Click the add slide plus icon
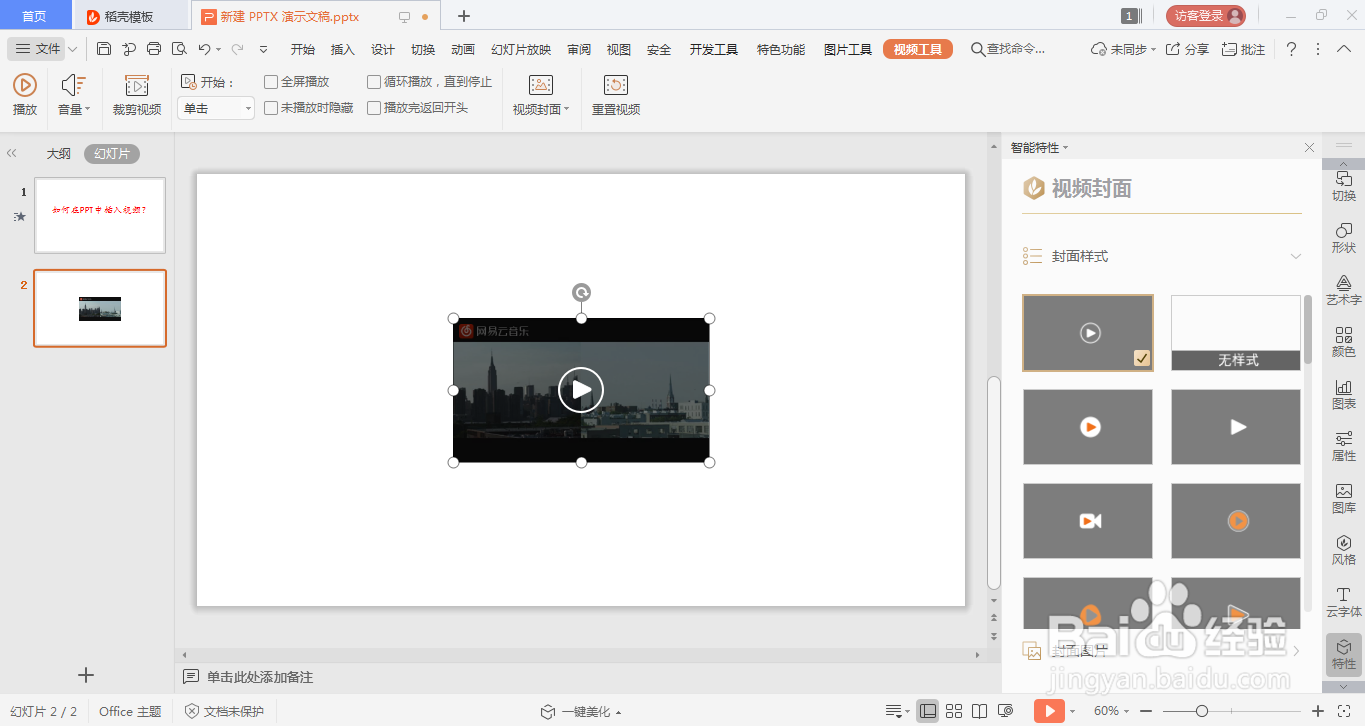1365x726 pixels. [86, 675]
